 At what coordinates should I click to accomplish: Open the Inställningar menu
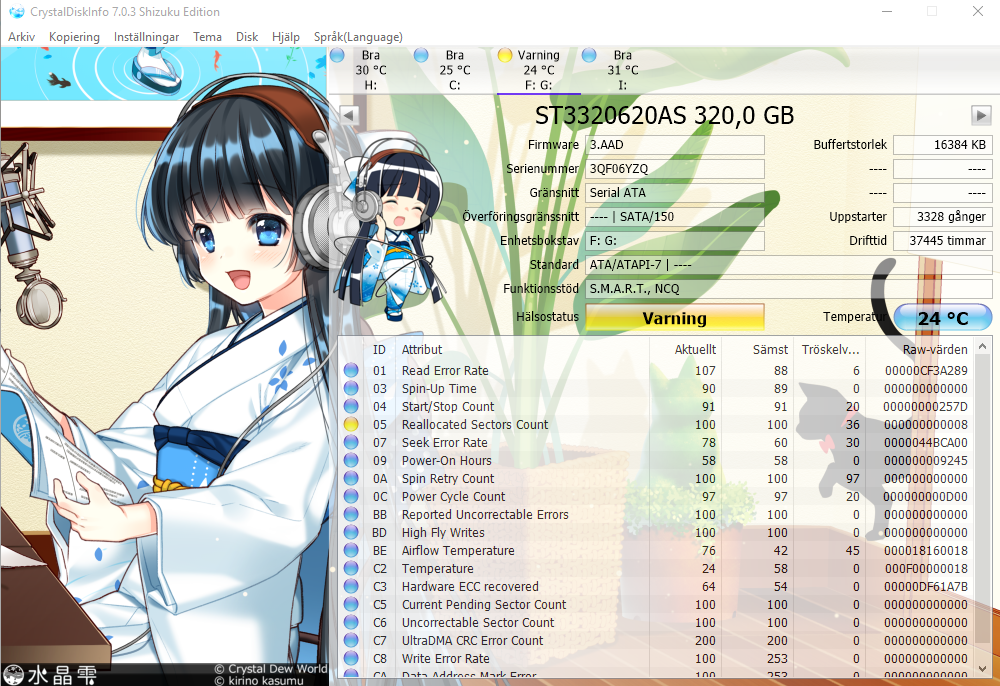[146, 37]
